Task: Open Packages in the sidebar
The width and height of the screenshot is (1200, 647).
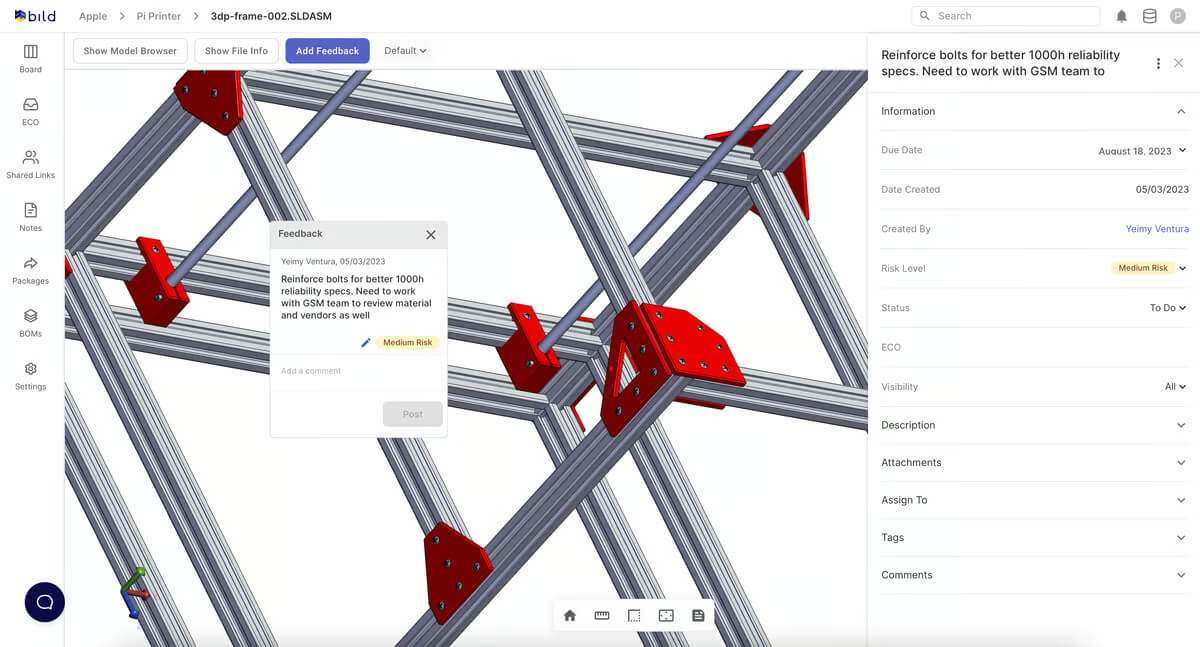Action: click(x=31, y=270)
